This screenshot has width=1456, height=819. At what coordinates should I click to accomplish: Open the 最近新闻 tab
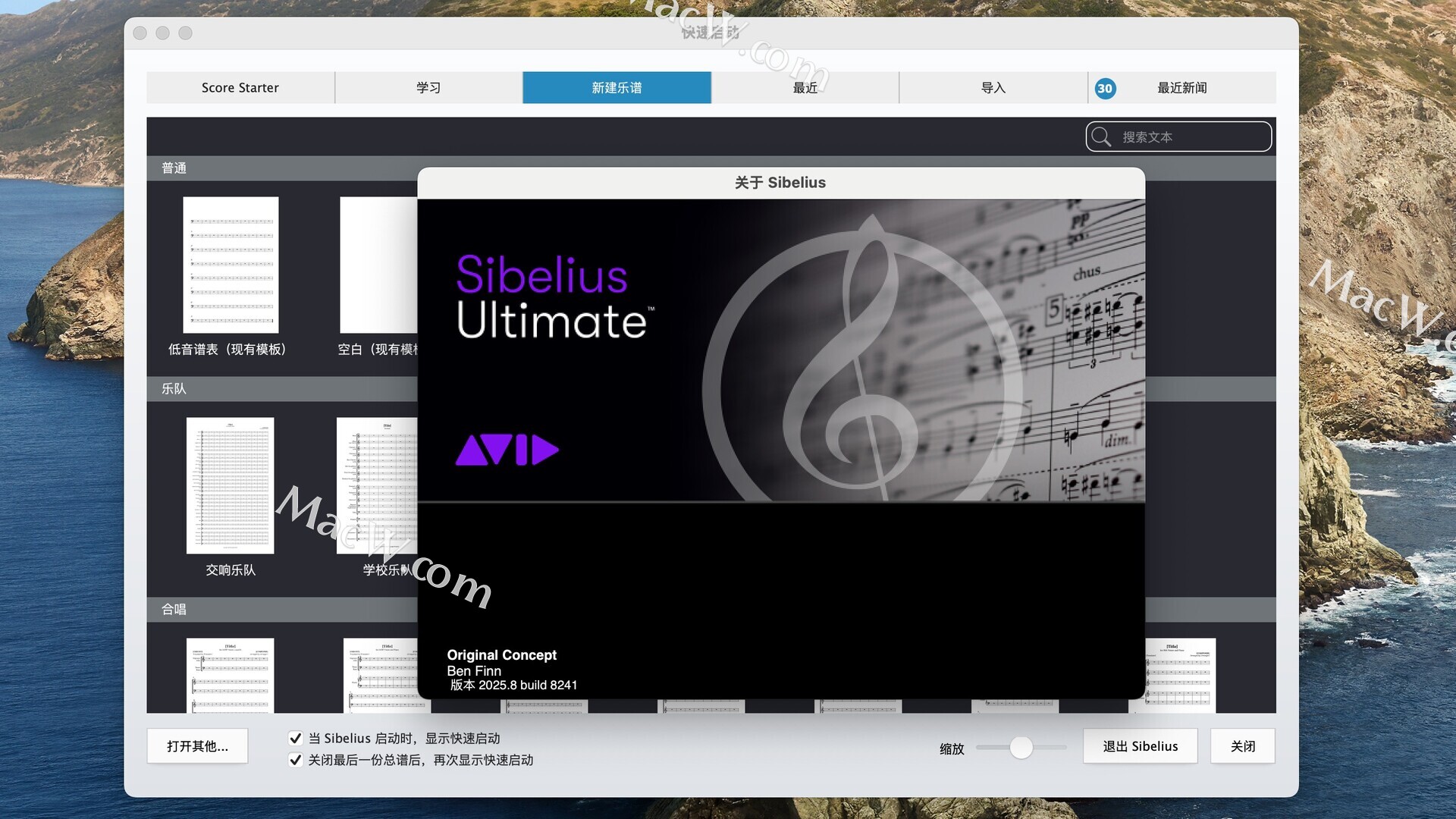pos(1181,87)
